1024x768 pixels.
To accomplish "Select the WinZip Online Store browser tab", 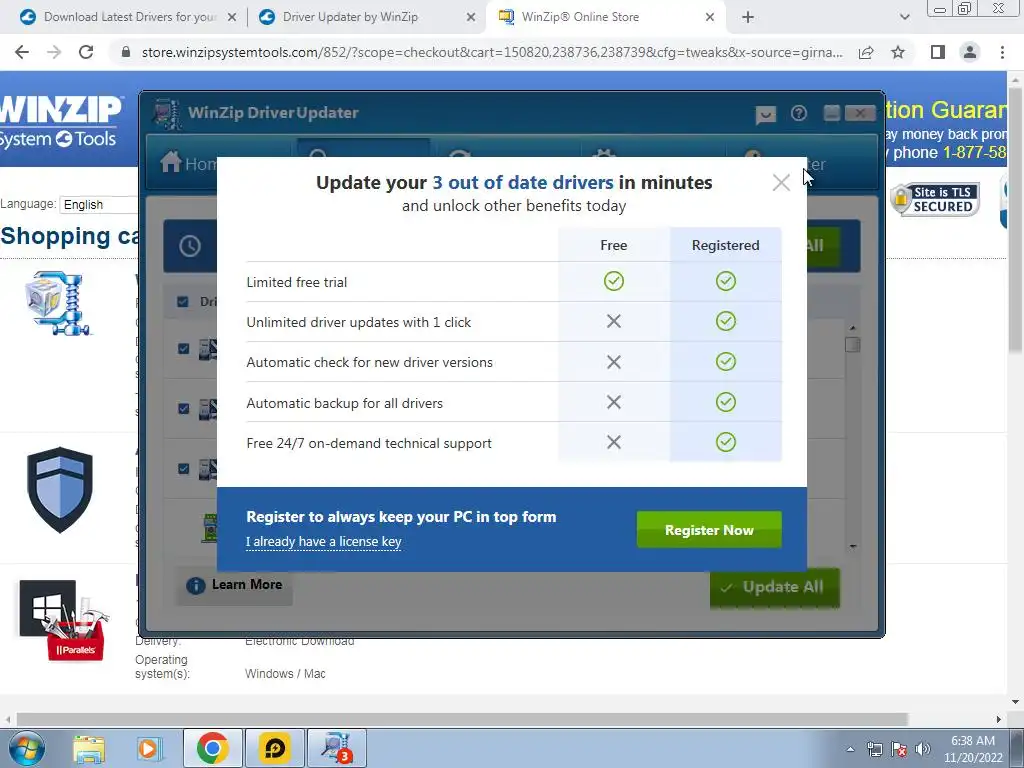I will [604, 17].
